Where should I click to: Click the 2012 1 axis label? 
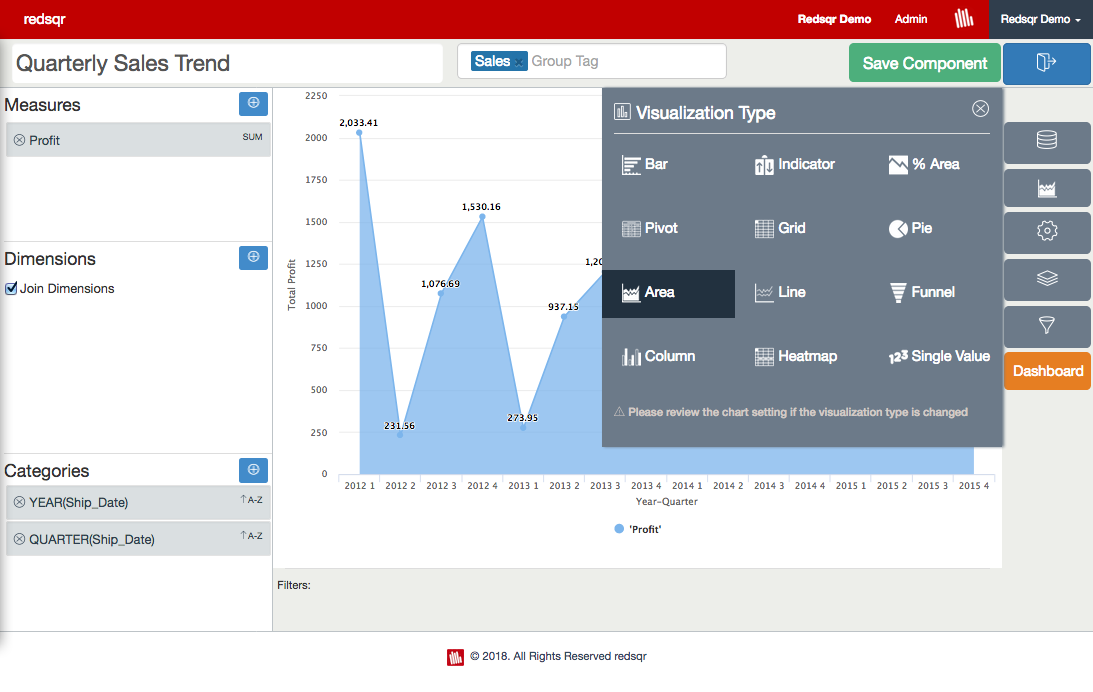359,486
